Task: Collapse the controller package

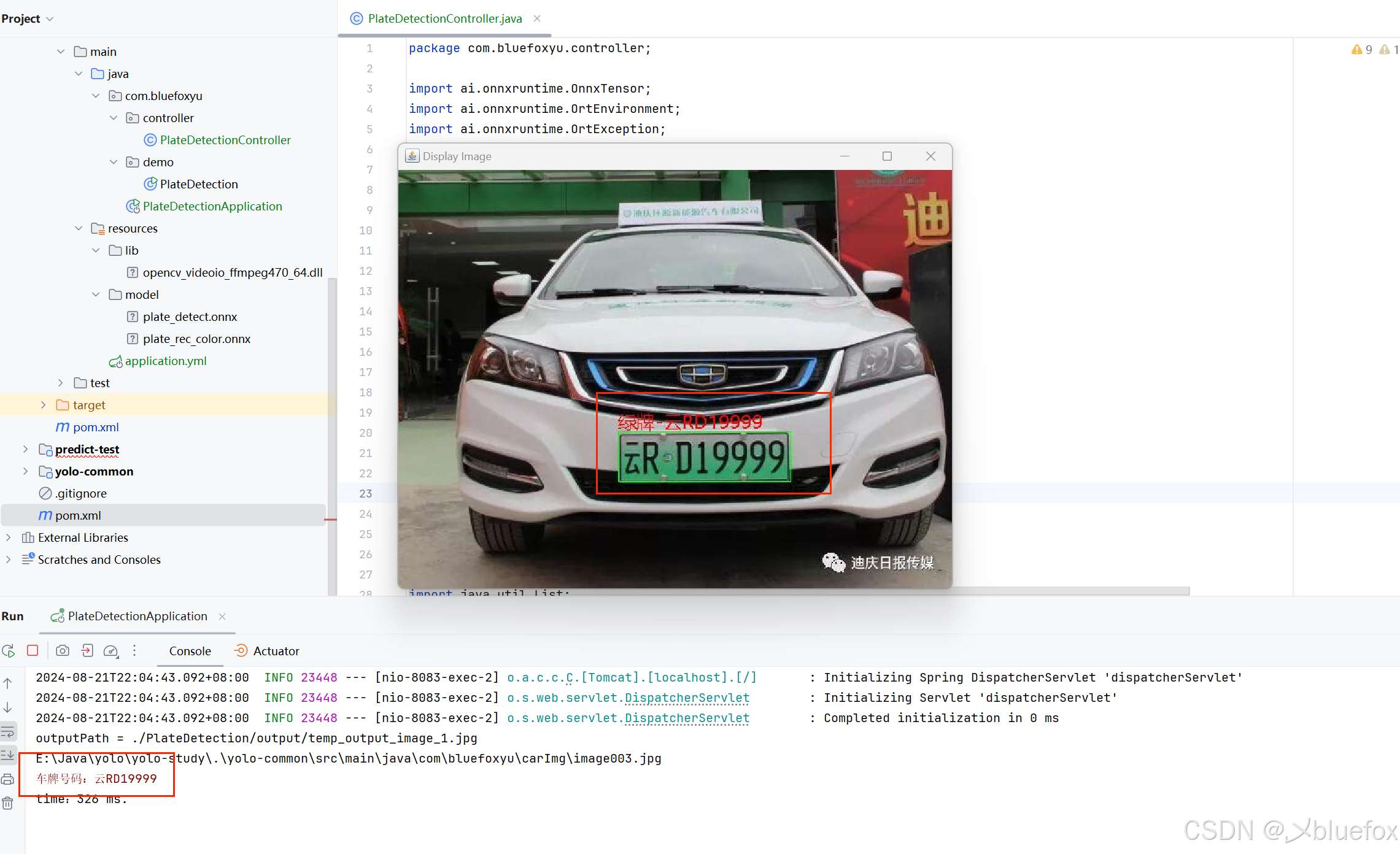Action: 114,118
